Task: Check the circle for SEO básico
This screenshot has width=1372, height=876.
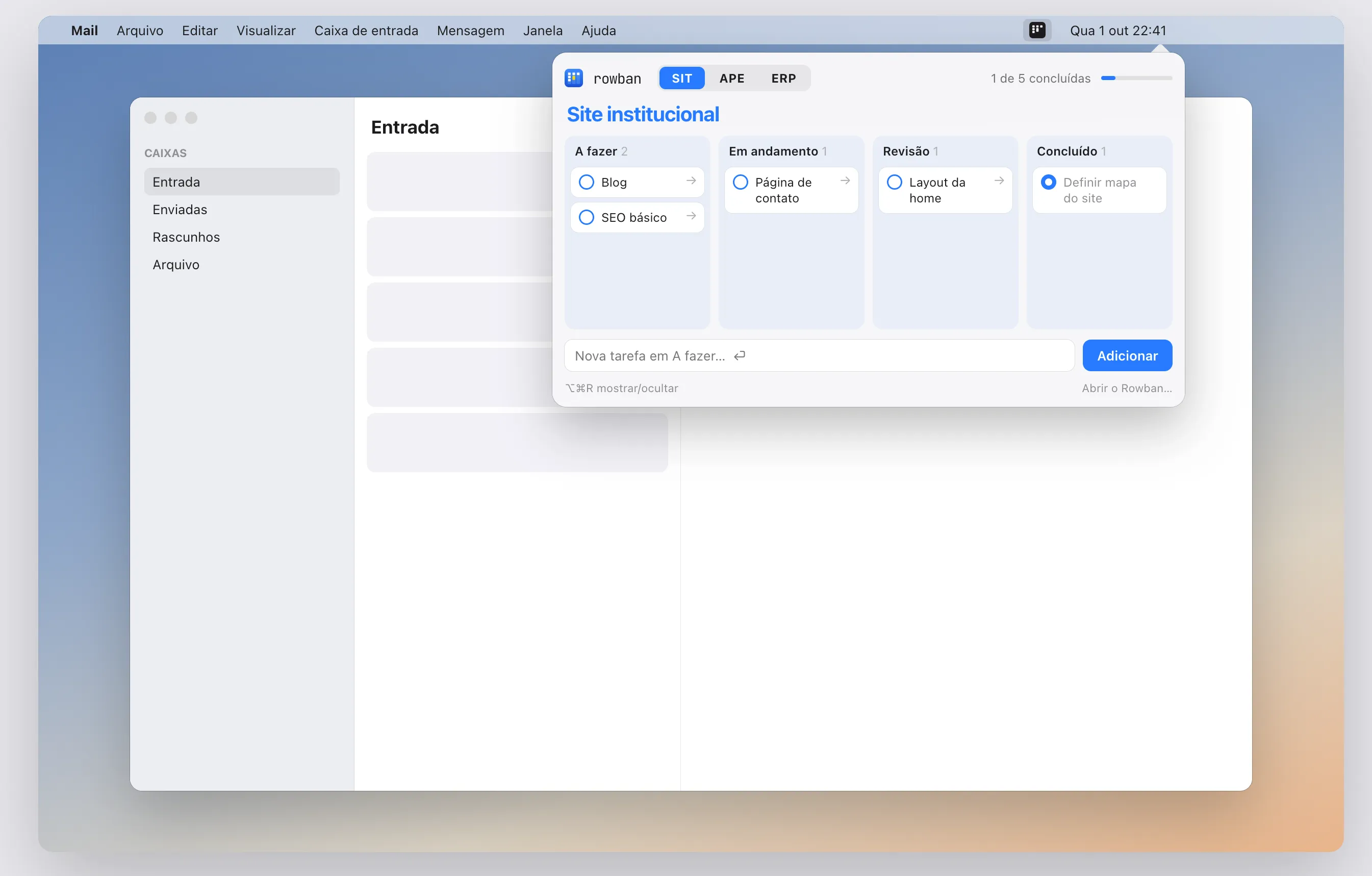Action: point(587,218)
